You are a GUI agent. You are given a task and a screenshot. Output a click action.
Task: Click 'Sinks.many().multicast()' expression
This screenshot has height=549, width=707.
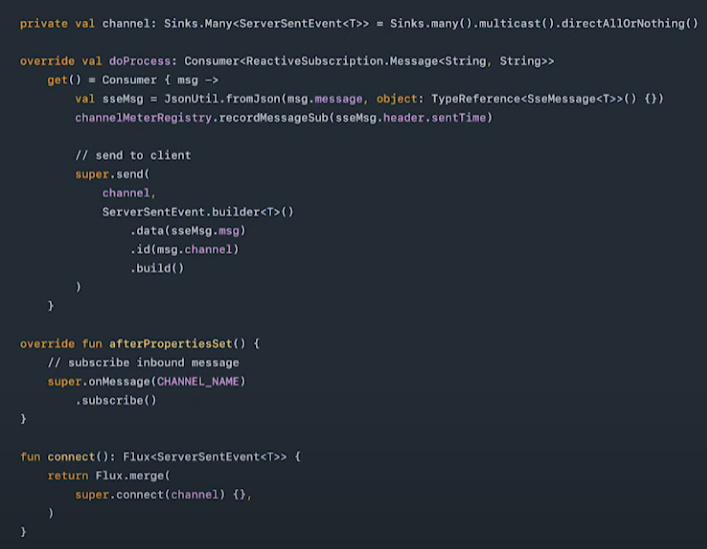[472, 23]
